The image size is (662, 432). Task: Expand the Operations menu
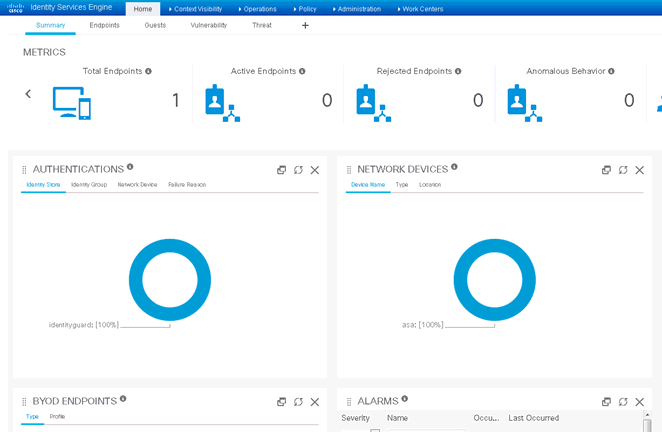click(258, 9)
